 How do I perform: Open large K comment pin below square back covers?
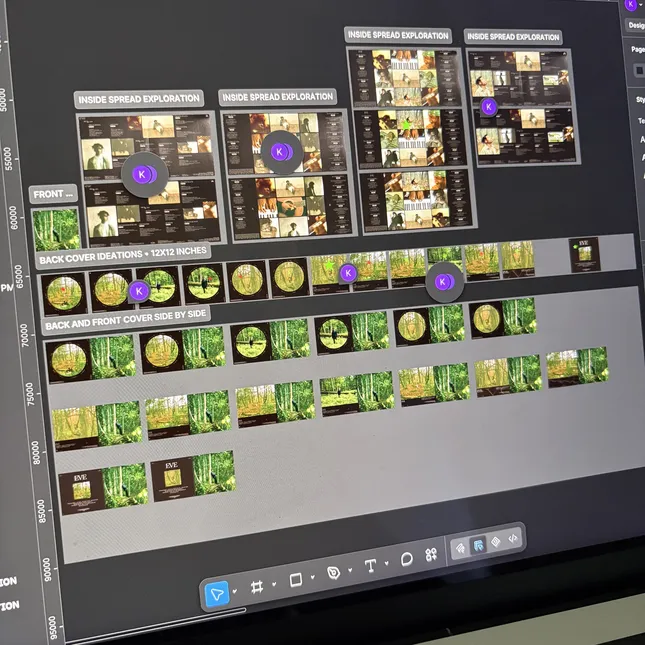point(444,282)
